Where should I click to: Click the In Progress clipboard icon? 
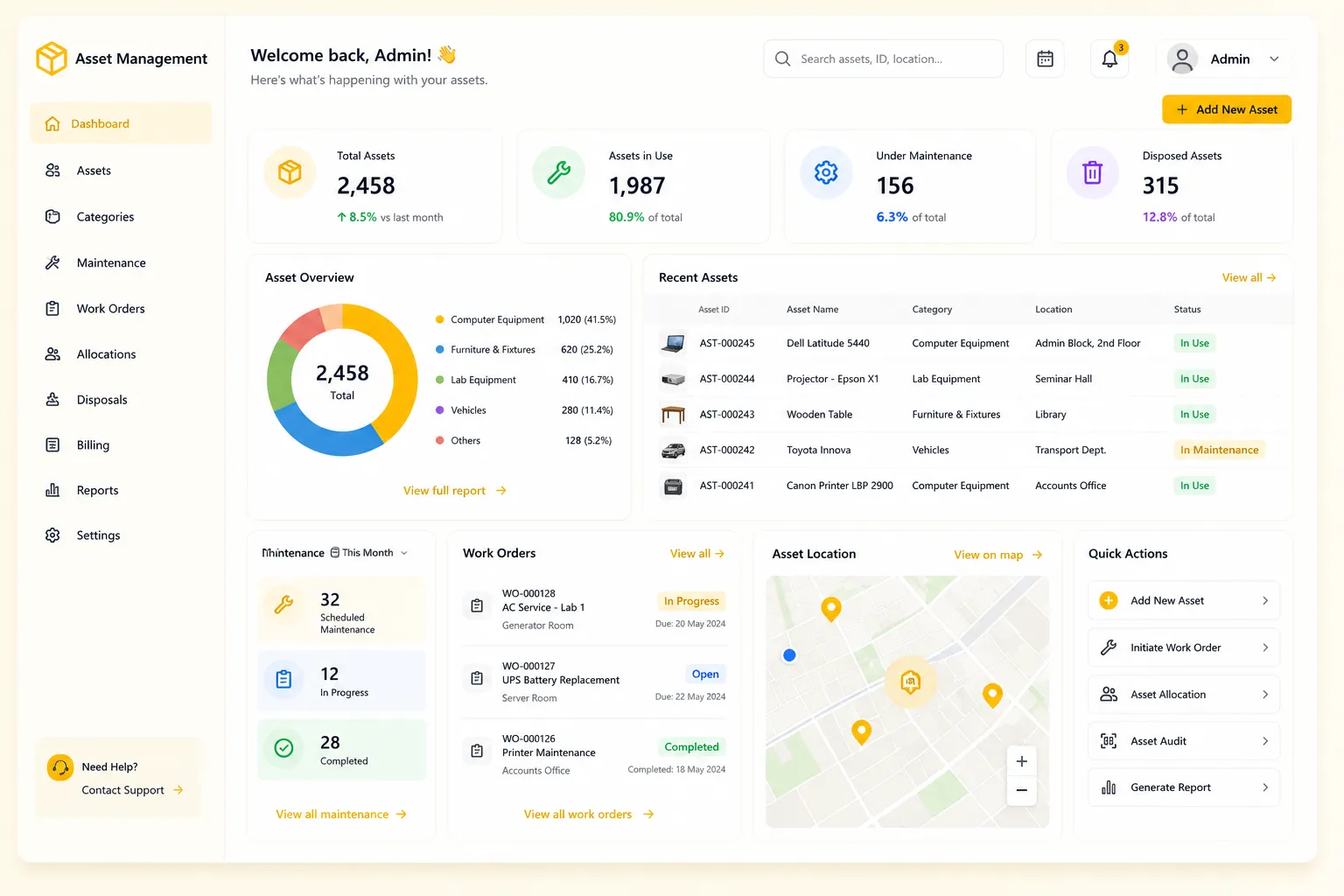point(283,679)
